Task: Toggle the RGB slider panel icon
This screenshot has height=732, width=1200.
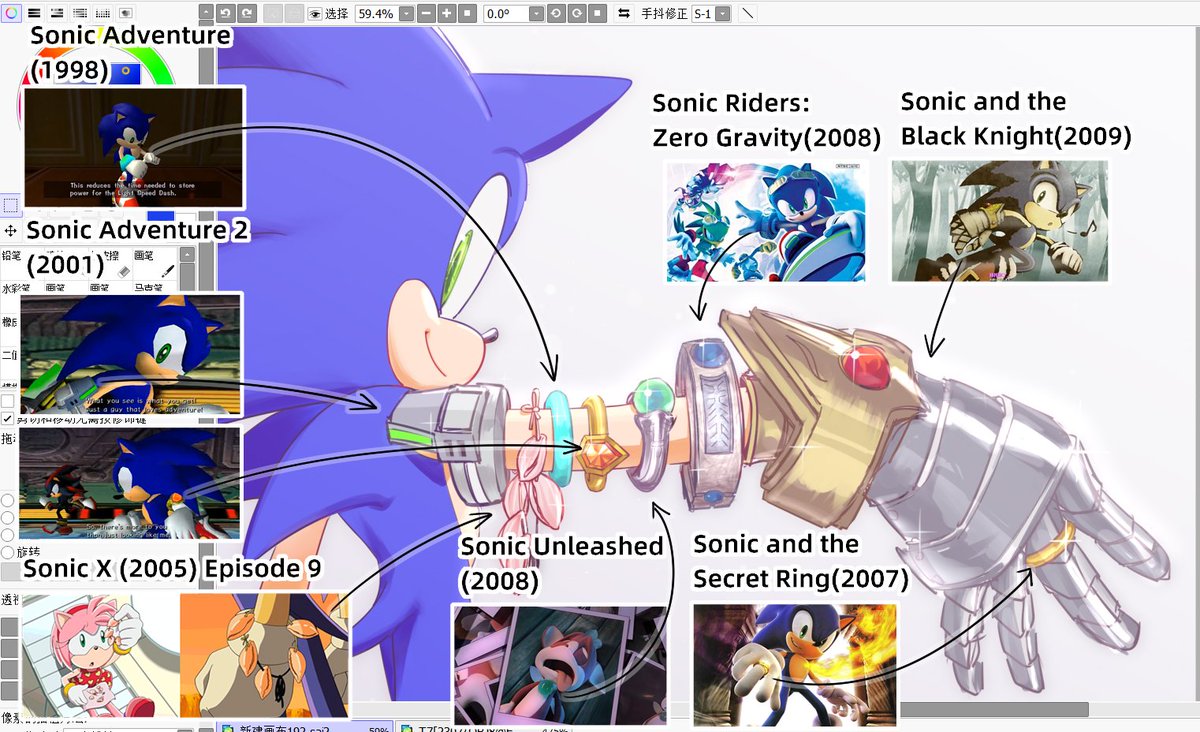Action: 34,13
